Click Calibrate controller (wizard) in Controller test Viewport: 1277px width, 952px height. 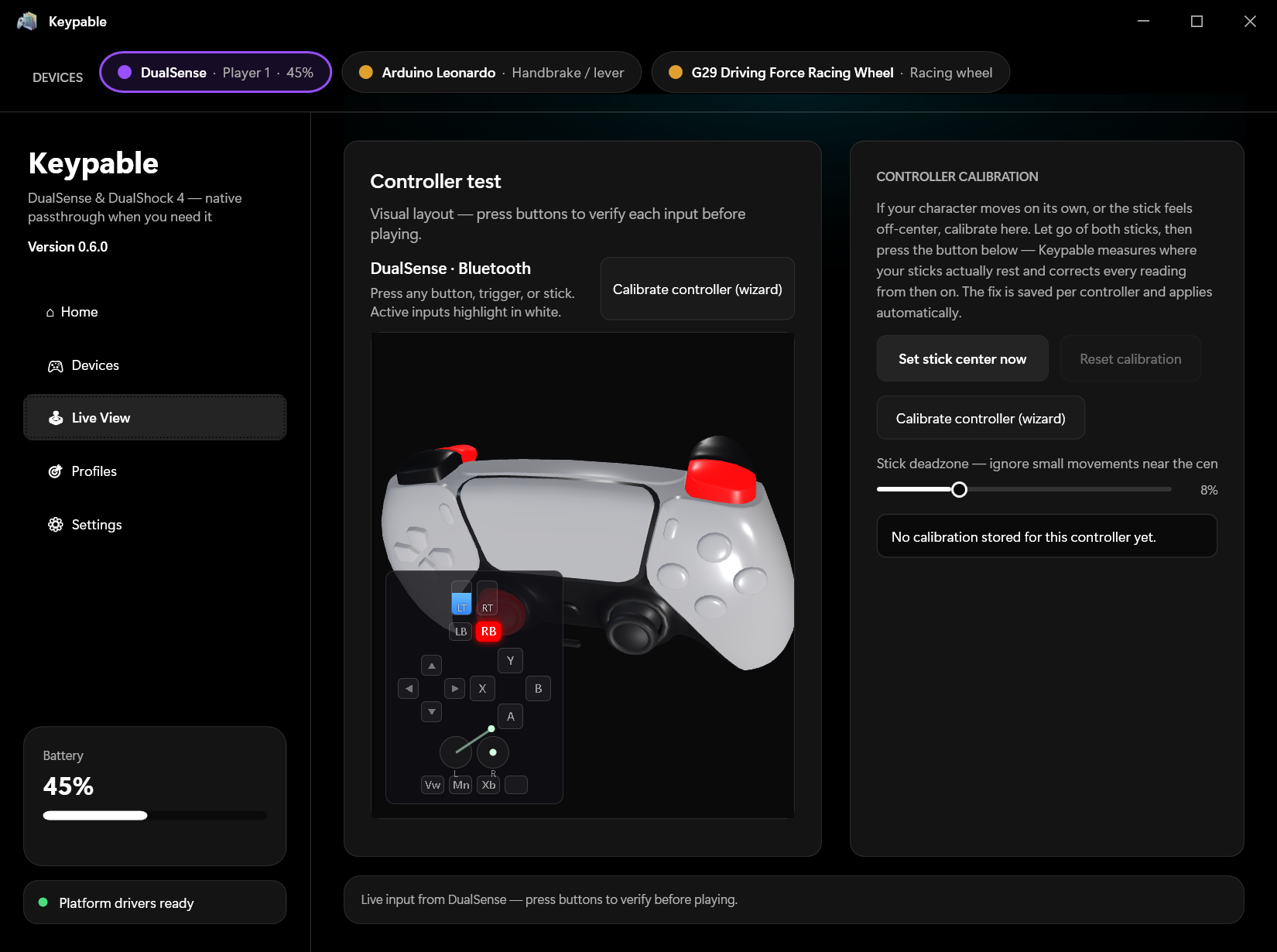(x=697, y=289)
